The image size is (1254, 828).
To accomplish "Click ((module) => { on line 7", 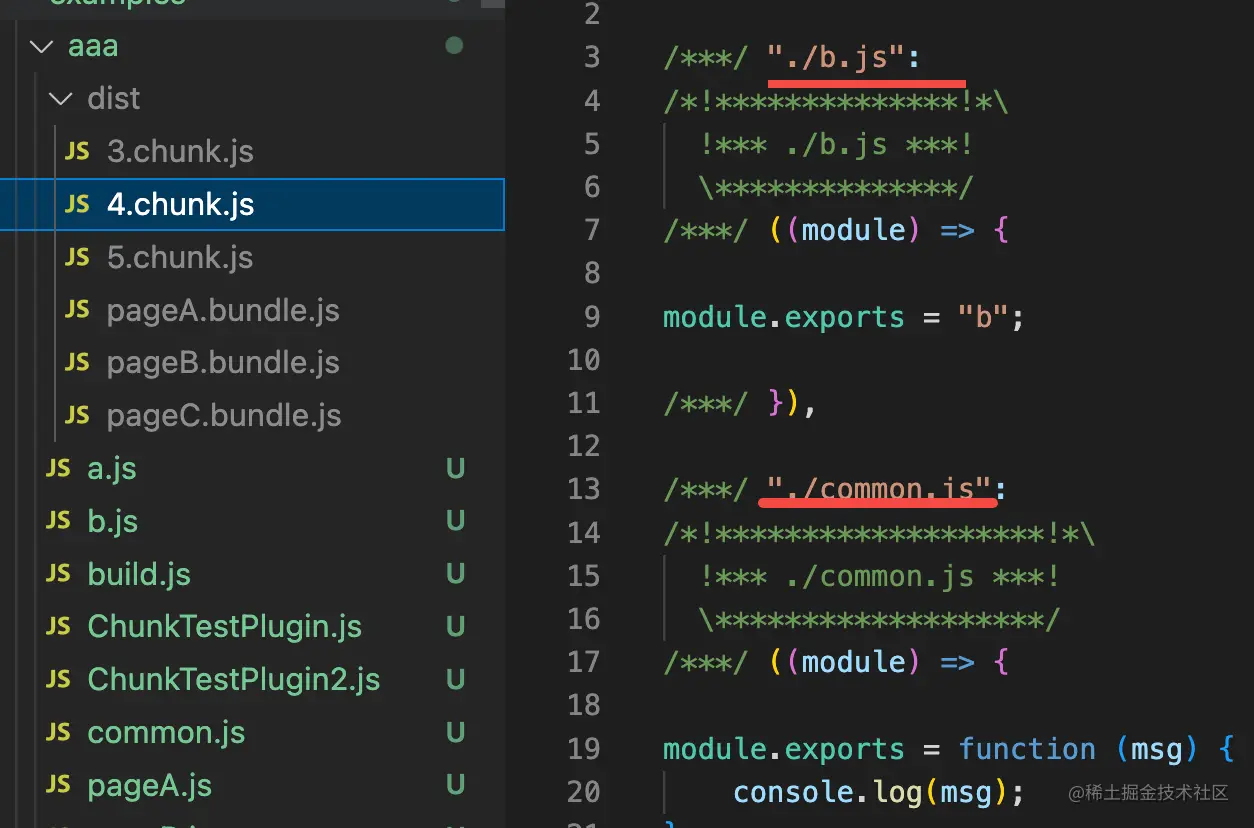I will pyautogui.click(x=889, y=231).
